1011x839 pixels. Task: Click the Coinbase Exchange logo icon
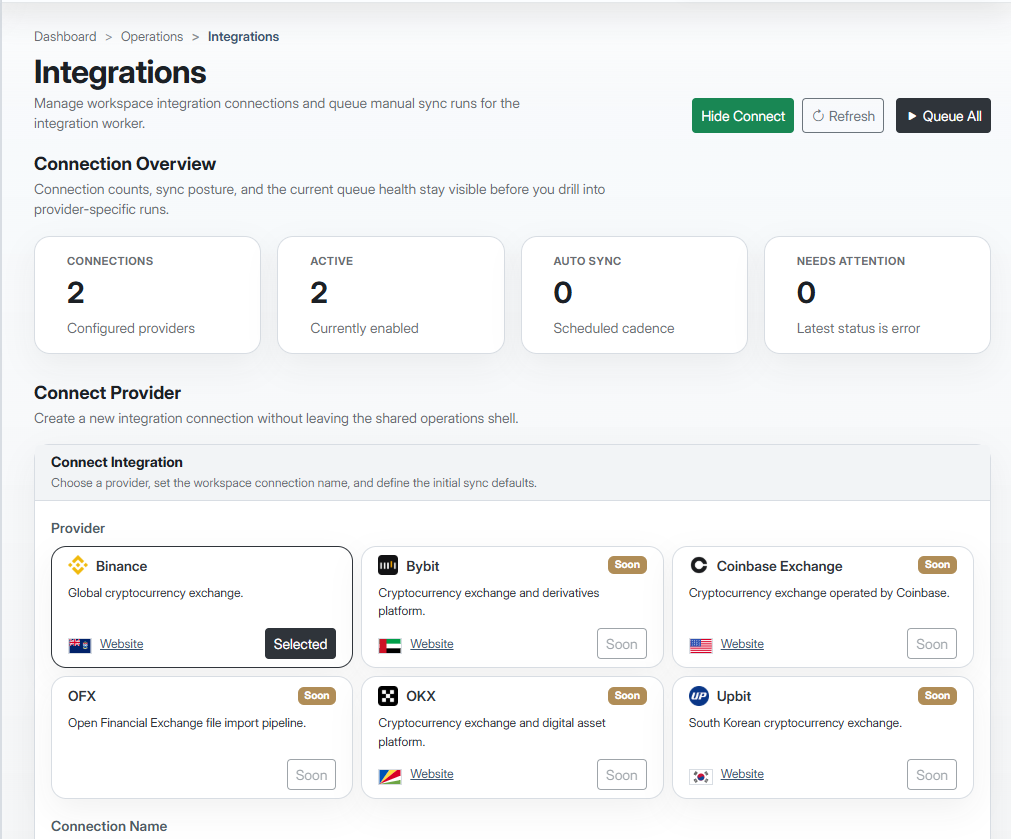pos(698,565)
